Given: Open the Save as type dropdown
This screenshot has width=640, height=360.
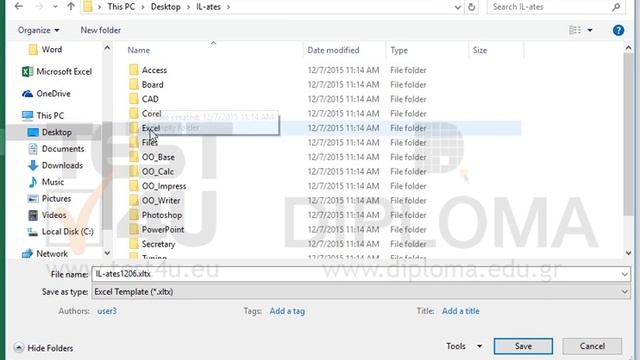Looking at the screenshot, I should (x=361, y=292).
